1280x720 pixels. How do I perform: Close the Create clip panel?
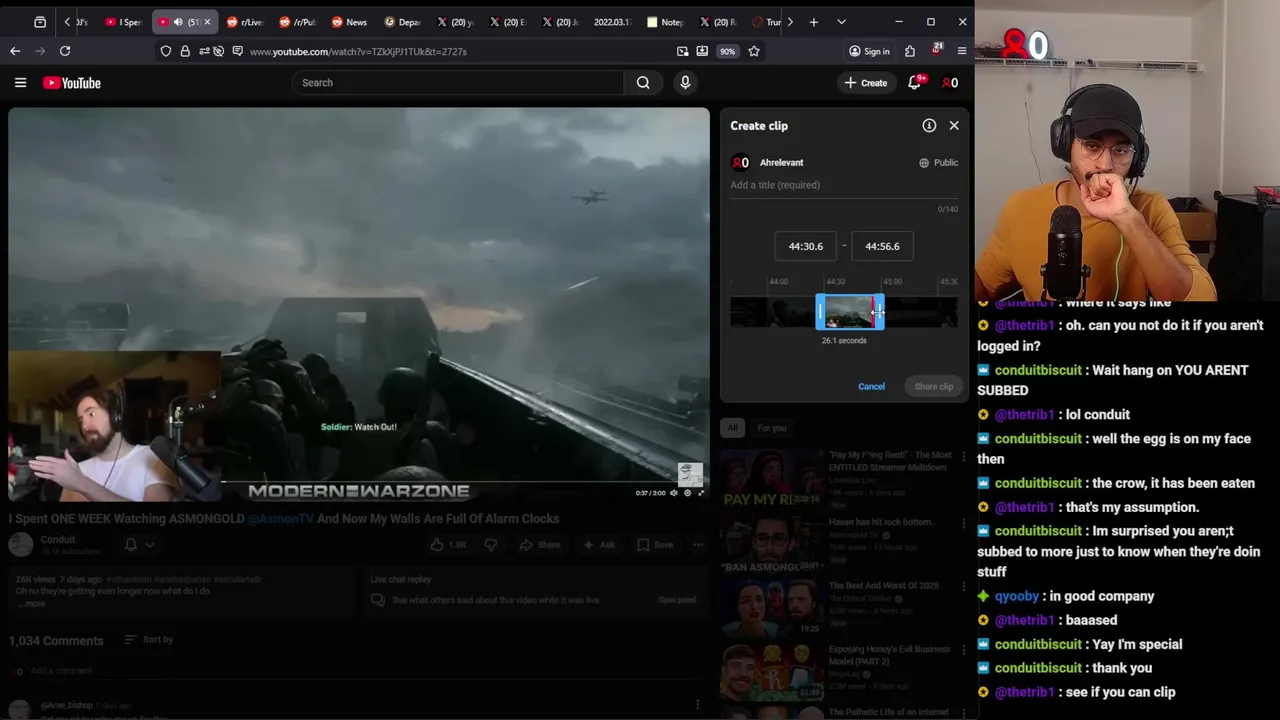(x=954, y=126)
